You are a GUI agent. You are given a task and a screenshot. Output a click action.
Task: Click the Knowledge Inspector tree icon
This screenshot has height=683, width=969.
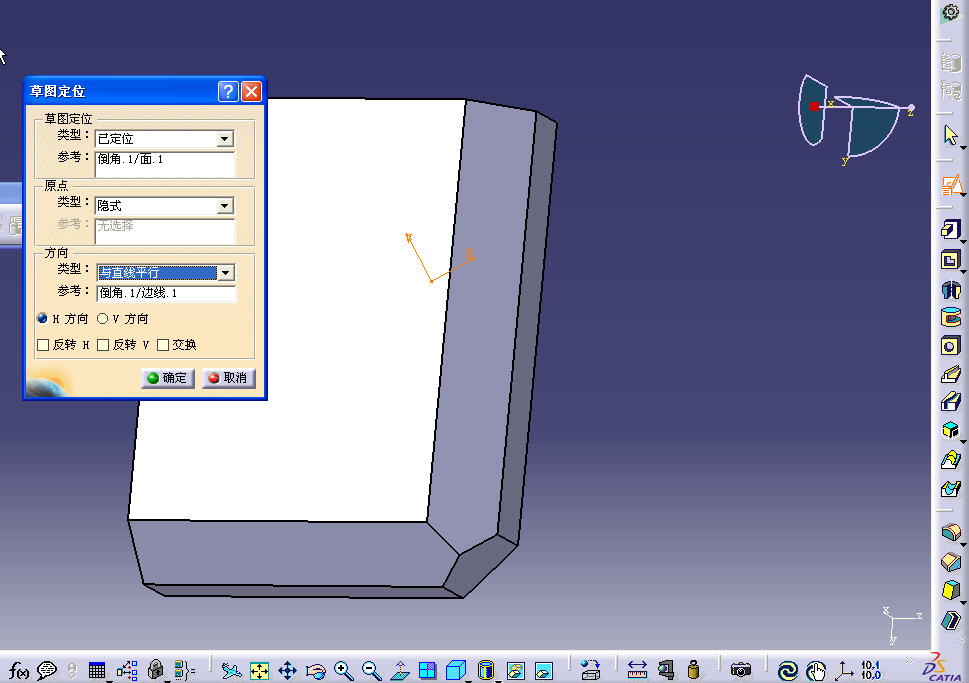click(x=127, y=670)
